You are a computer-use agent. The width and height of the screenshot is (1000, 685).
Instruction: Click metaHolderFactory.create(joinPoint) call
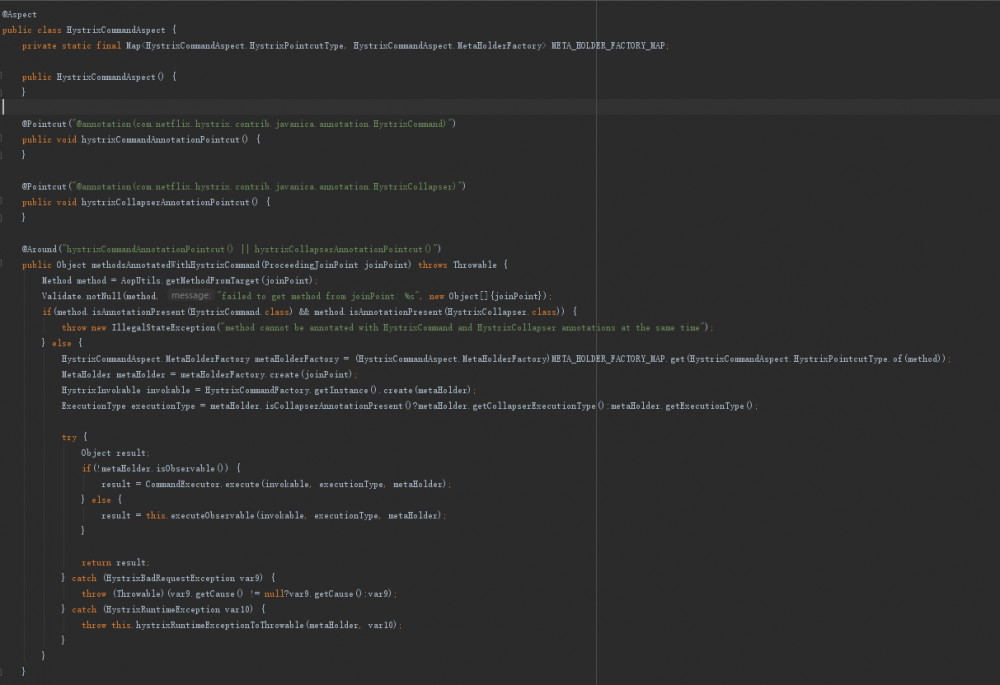(266, 375)
